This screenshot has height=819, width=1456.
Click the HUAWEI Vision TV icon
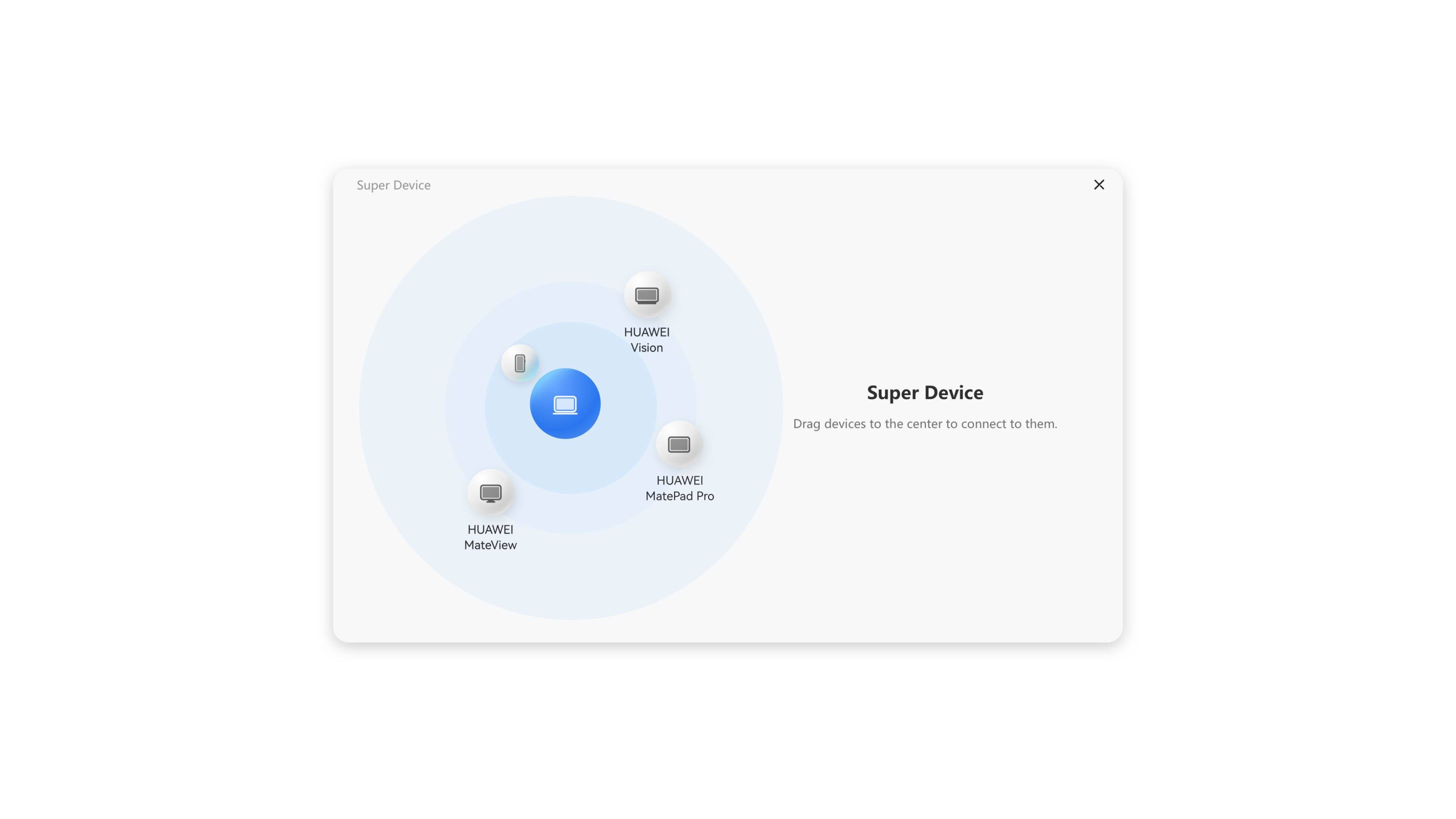tap(647, 294)
